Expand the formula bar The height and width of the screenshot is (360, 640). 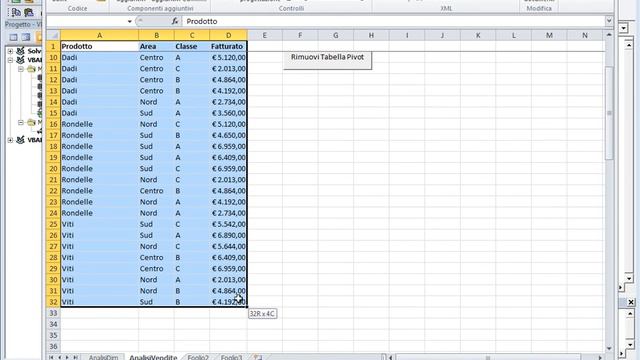[x=609, y=21]
